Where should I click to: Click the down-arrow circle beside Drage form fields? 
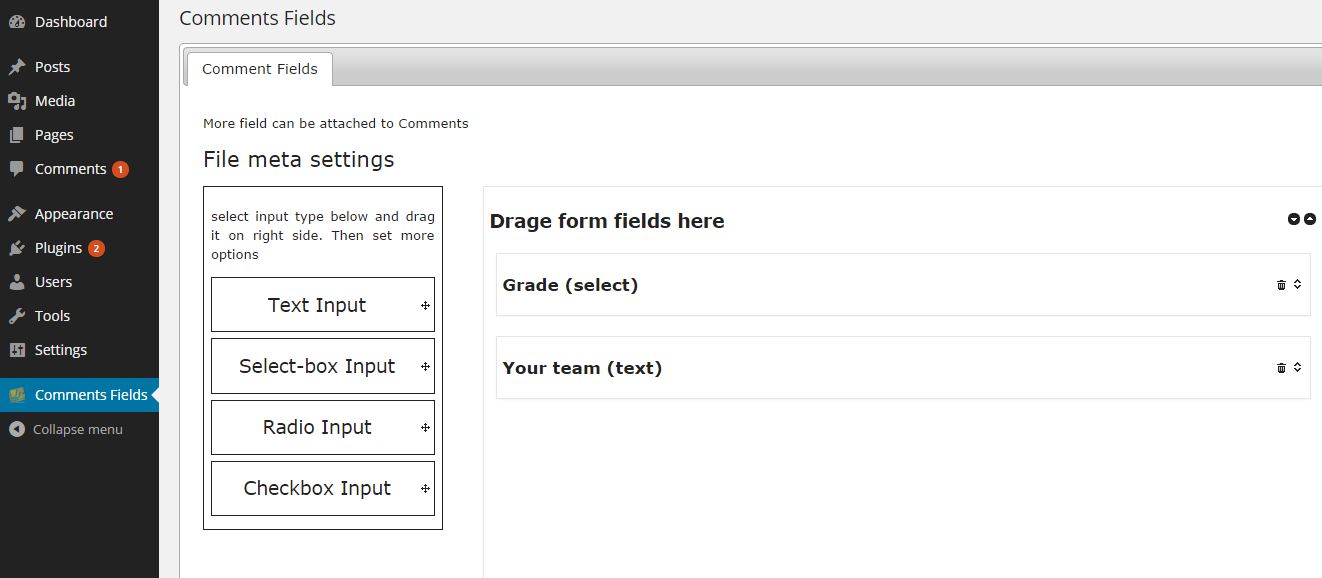coord(1294,219)
